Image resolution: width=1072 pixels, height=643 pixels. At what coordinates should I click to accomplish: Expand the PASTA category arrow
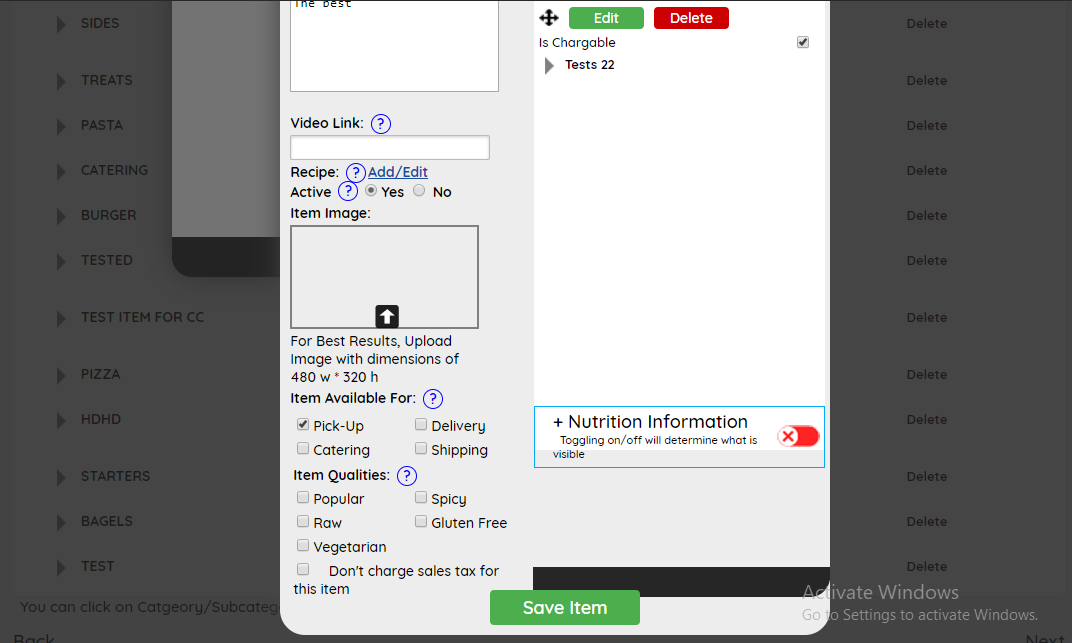(62, 126)
